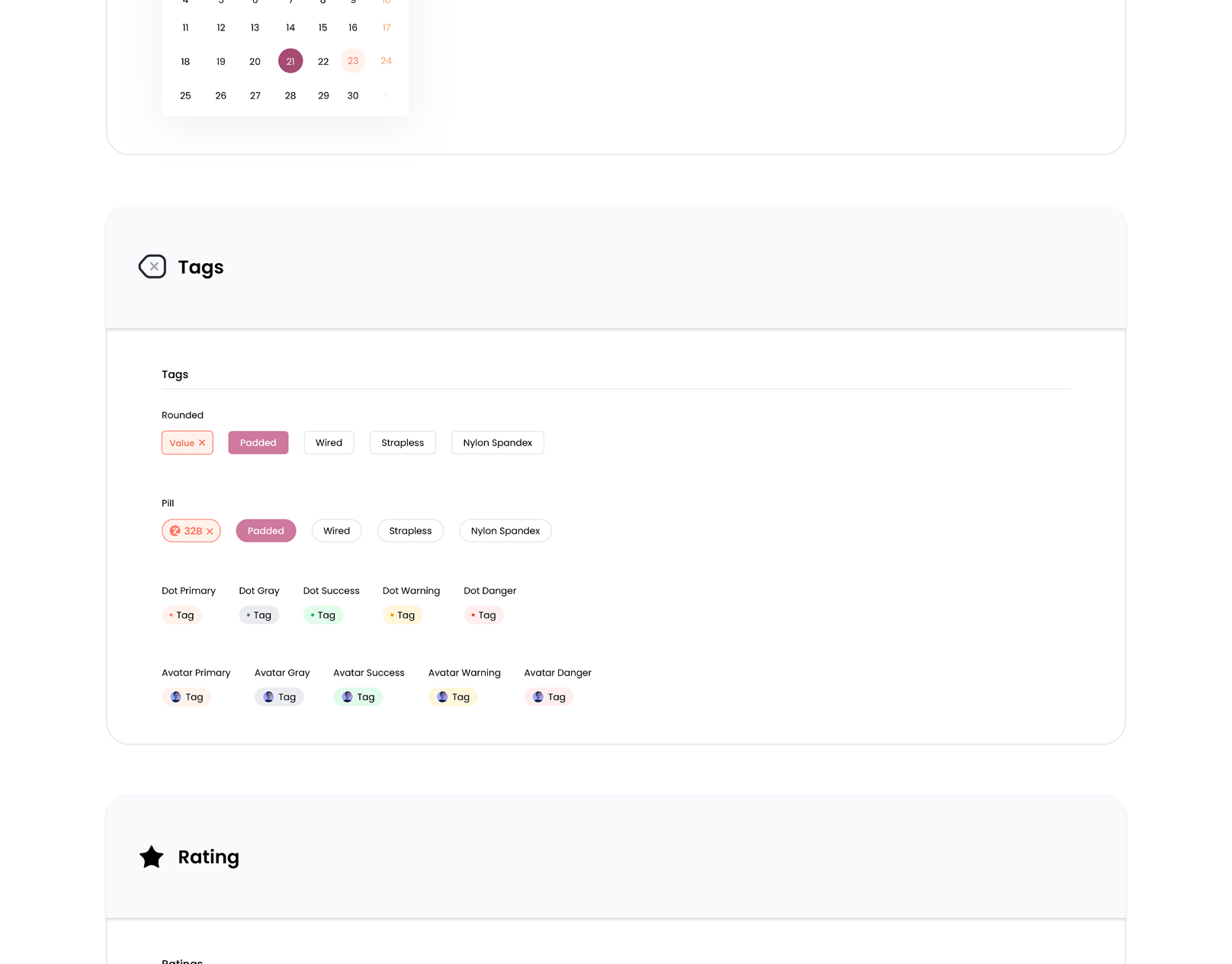Click the avatar icon in Avatar Gray tag
The height and width of the screenshot is (964, 1232).
tap(268, 697)
